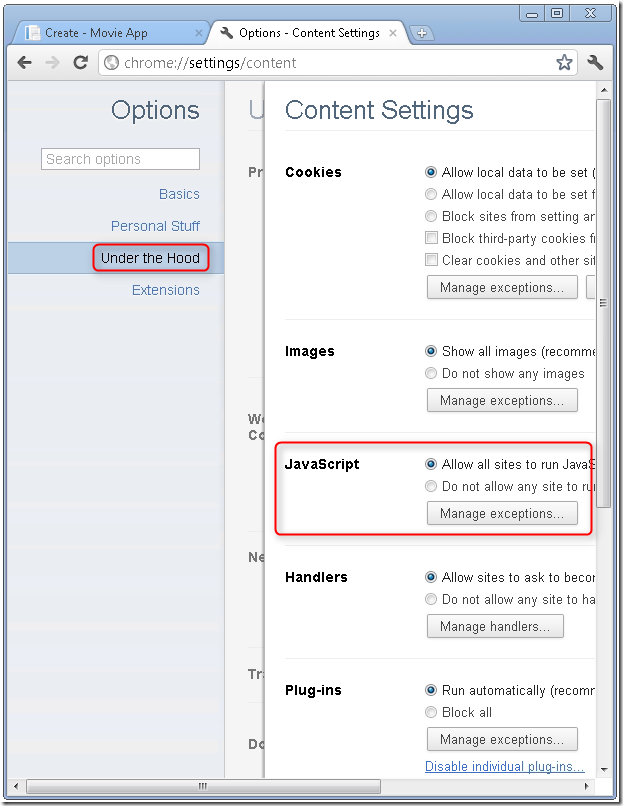This screenshot has height=806, width=623.
Task: Select Do not allow any site to run JavaScript
Action: pos(432,486)
